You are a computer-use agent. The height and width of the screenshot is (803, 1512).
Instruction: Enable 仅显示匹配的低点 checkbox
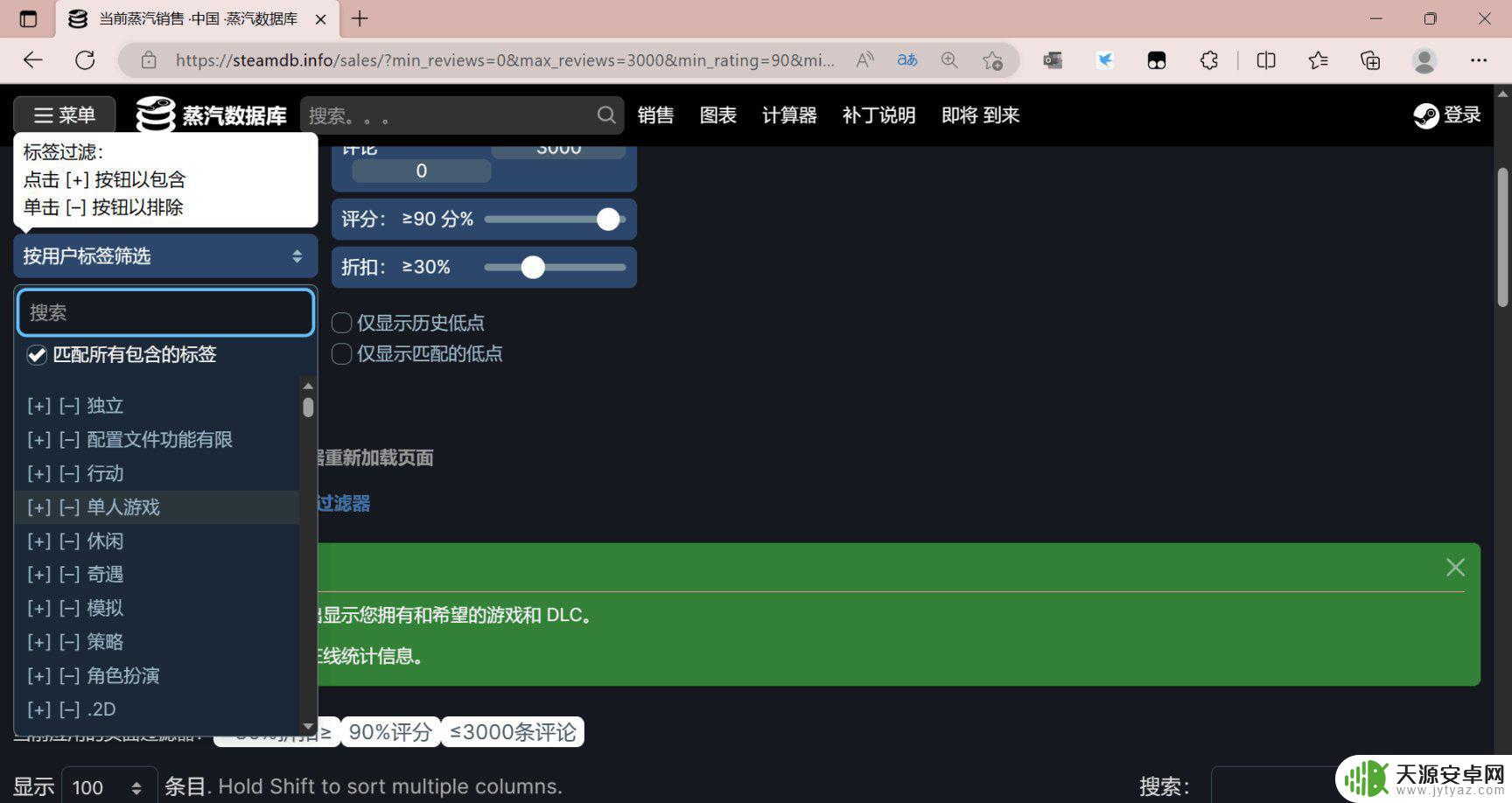[x=342, y=353]
